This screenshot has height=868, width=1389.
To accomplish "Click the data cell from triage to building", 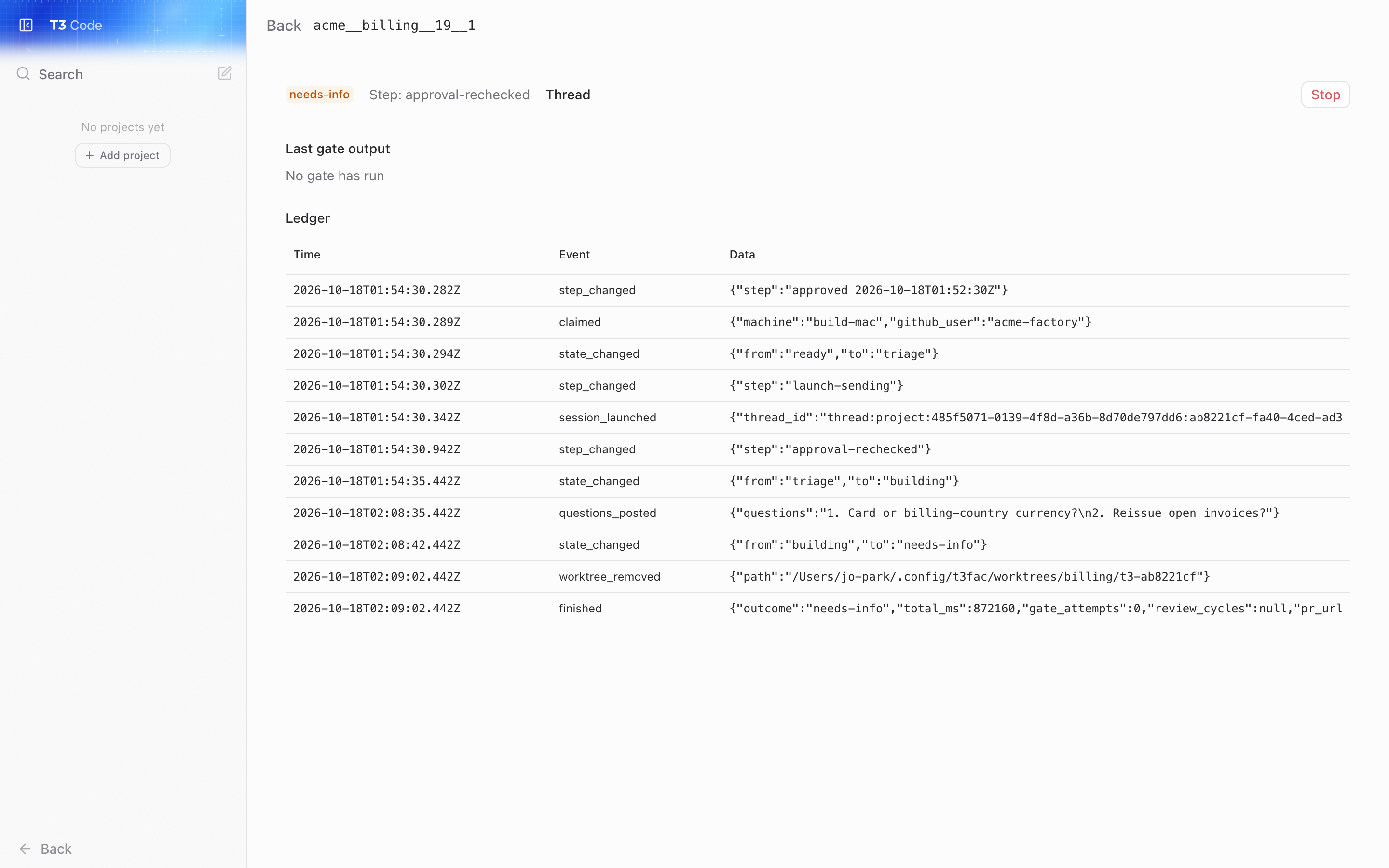I will point(844,481).
